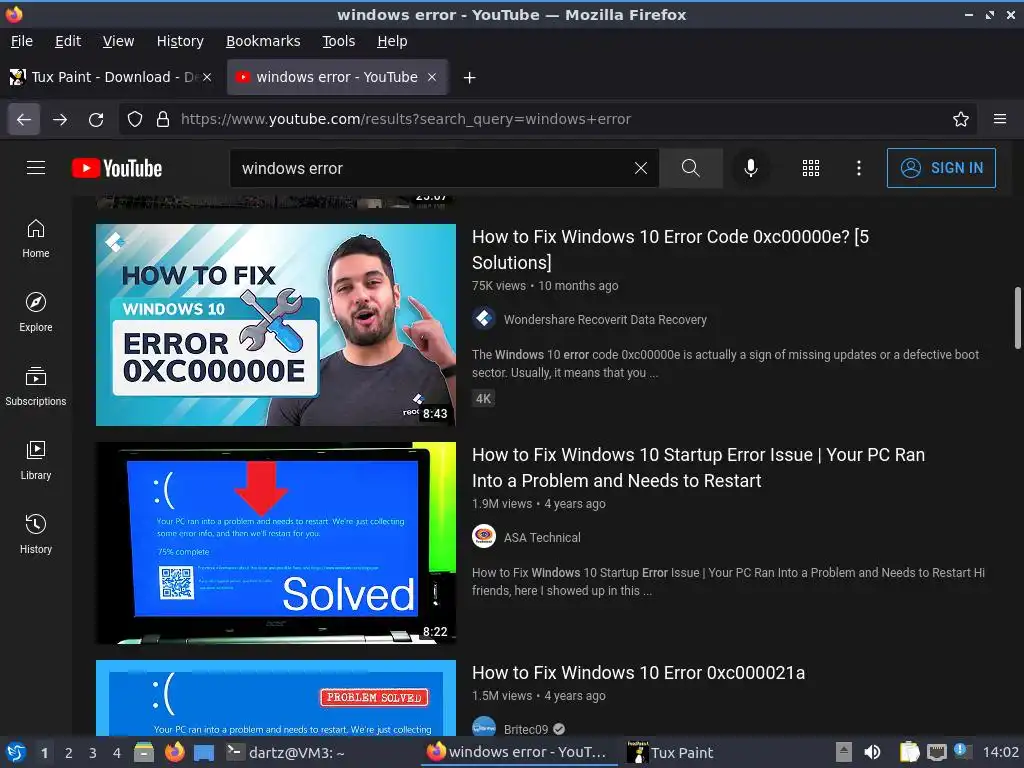The image size is (1024, 768).
Task: Go back with the browser back arrow
Action: (24, 120)
